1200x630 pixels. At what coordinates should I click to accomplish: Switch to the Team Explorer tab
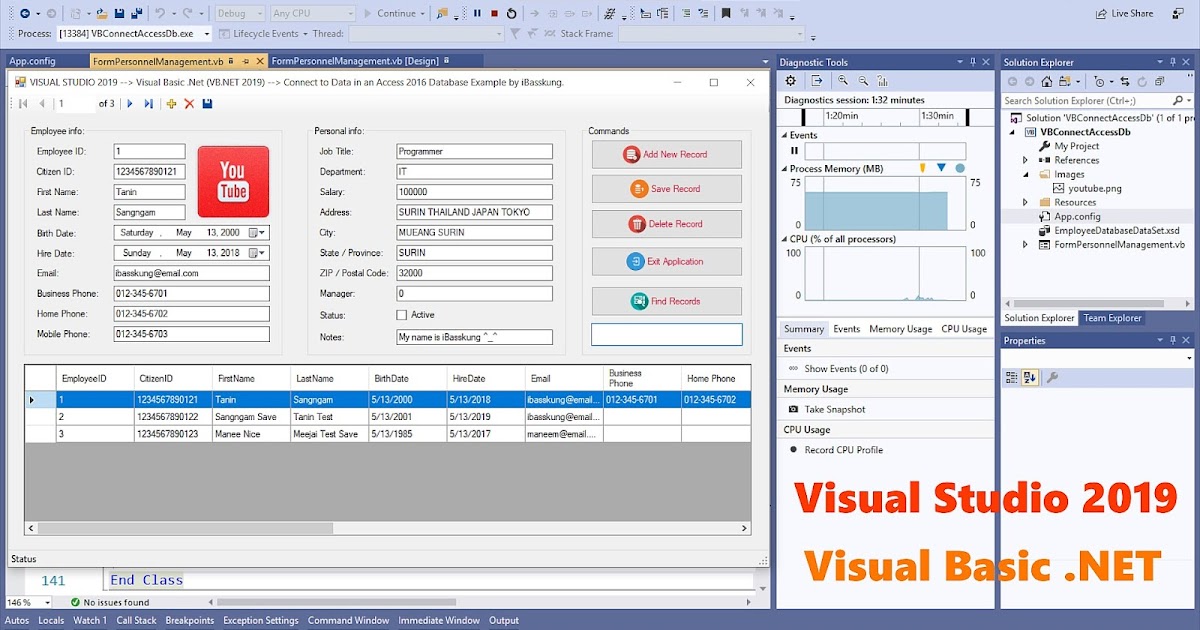(x=1112, y=318)
